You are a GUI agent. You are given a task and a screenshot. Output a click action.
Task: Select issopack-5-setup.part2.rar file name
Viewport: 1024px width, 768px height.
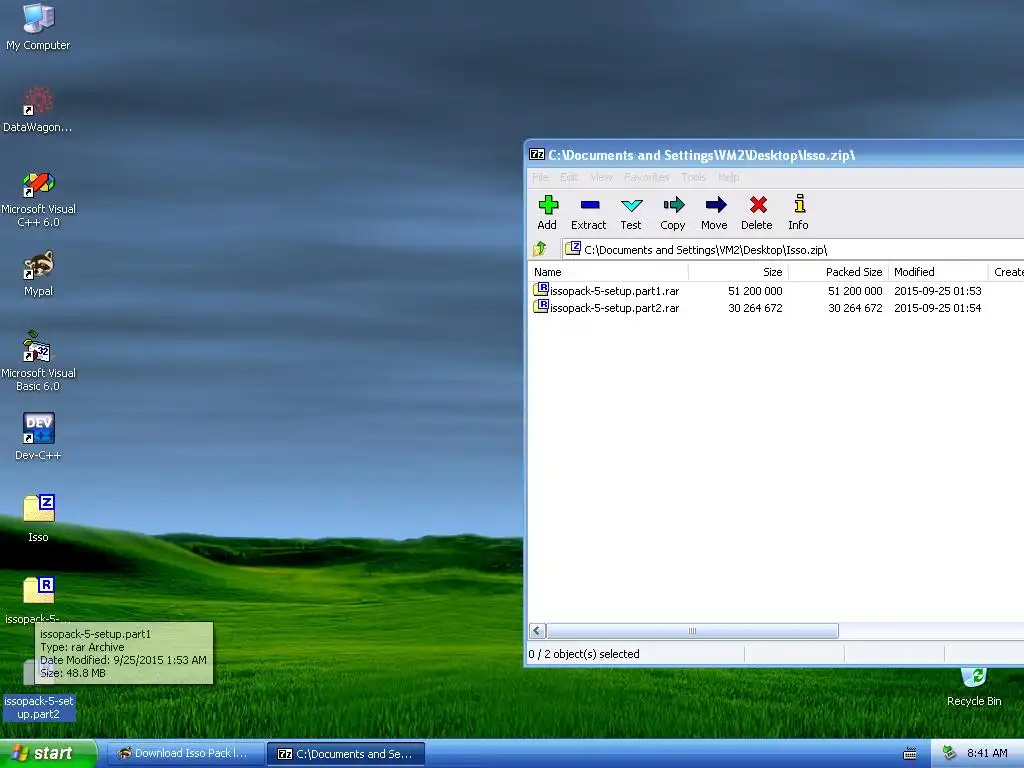[x=615, y=308]
